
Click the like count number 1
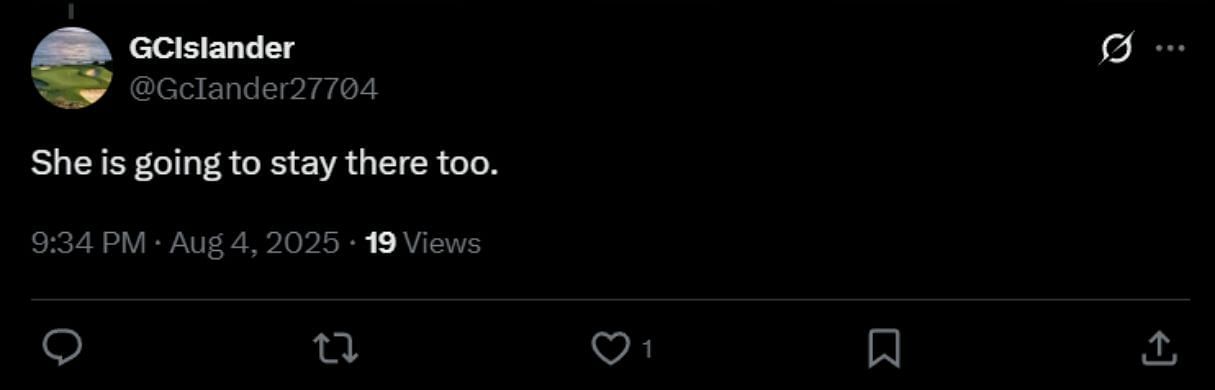coord(647,349)
